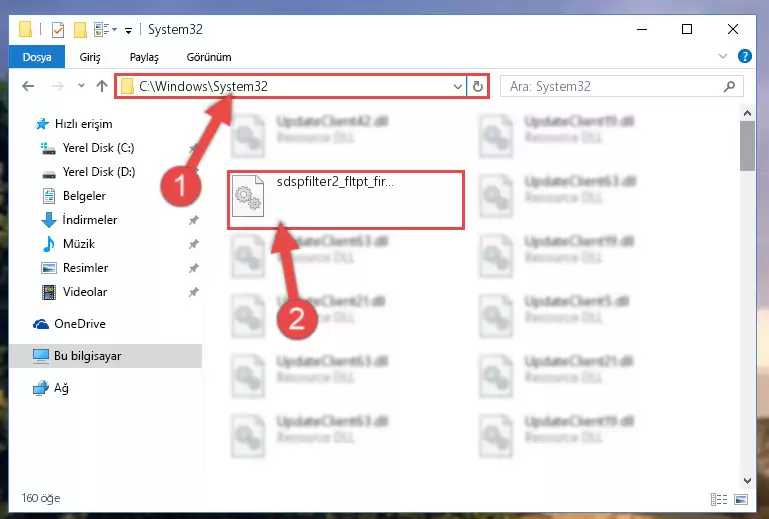Open Müzik folder in sidebar
Viewport: 769px width, 519px height.
78,244
